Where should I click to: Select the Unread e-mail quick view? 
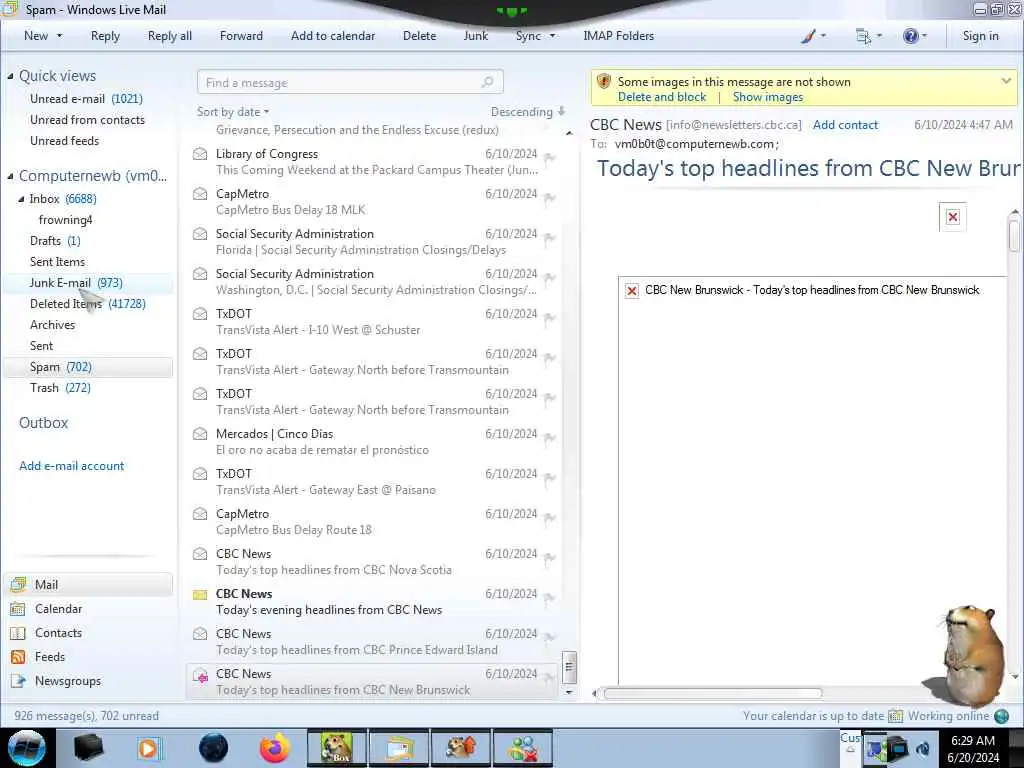coord(86,99)
